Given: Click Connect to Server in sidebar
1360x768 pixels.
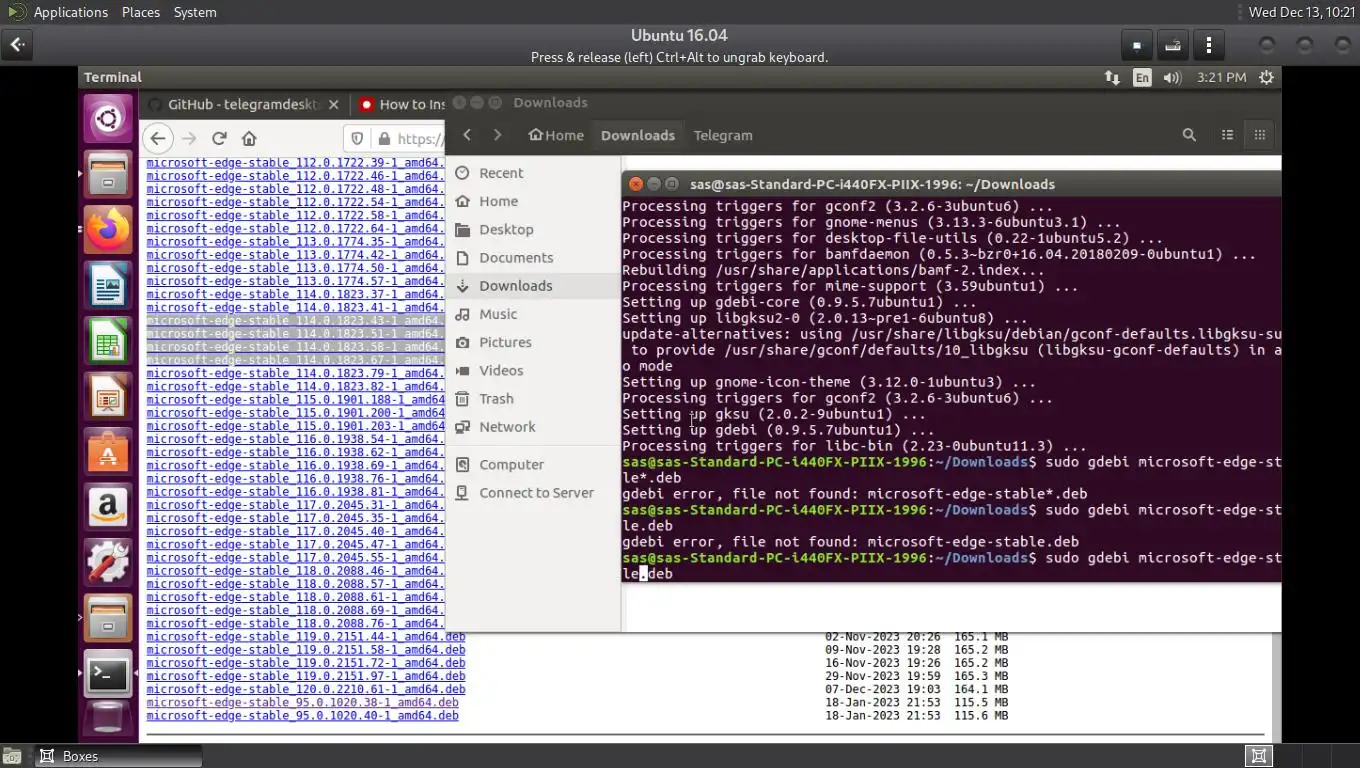Looking at the screenshot, I should [x=533, y=492].
